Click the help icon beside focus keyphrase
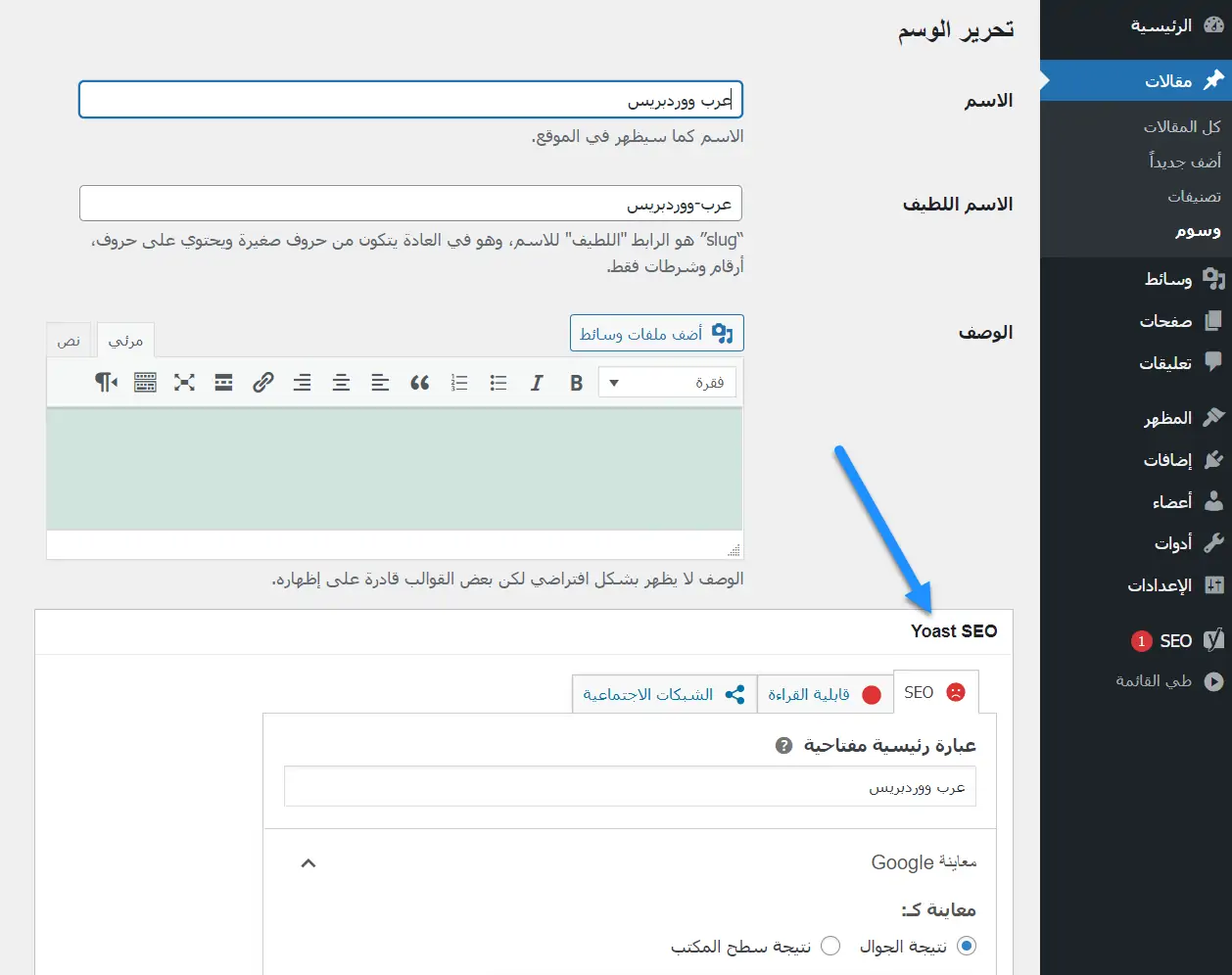This screenshot has height=975, width=1232. (x=783, y=746)
